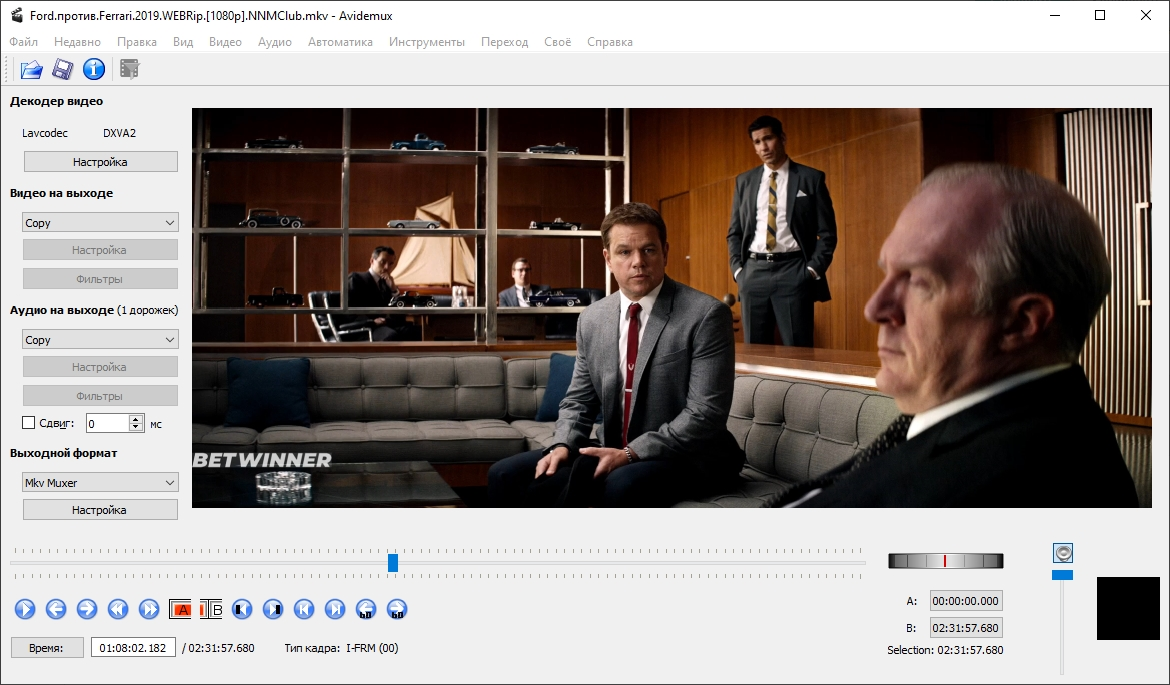The height and width of the screenshot is (685, 1170).
Task: Skip forward 60 seconds
Action: (397, 610)
